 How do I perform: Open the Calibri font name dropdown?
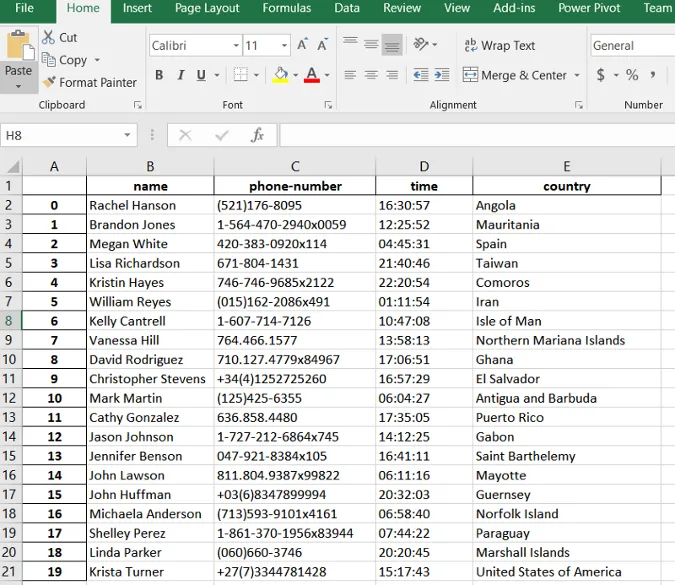click(236, 46)
